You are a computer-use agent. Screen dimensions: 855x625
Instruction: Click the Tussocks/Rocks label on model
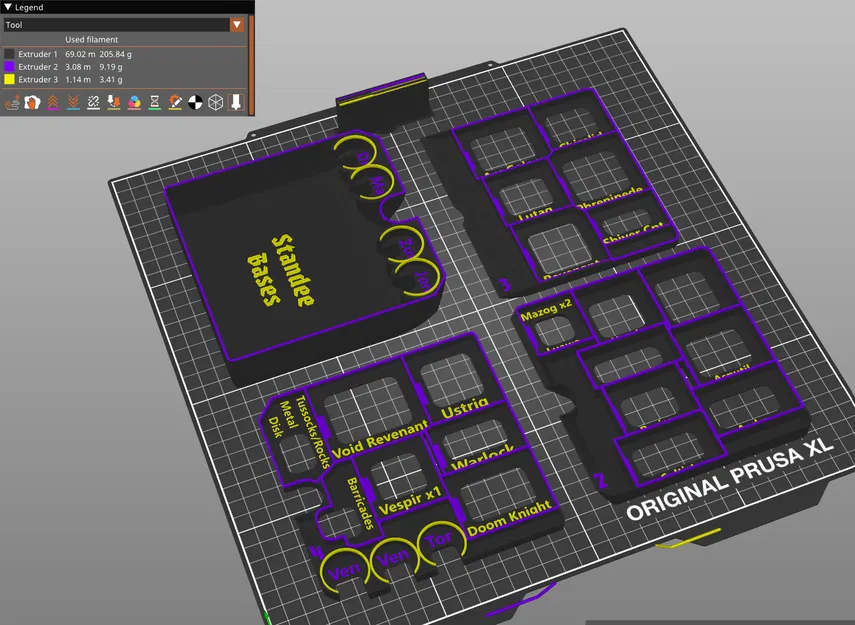tap(313, 432)
